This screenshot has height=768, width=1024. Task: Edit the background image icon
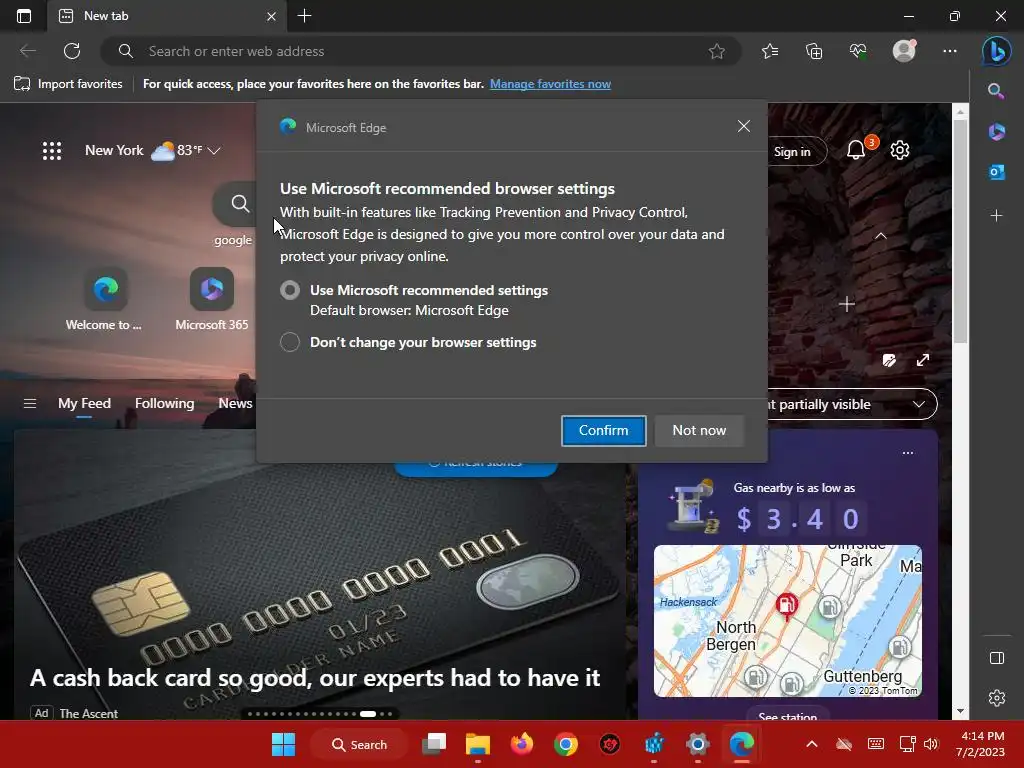click(889, 360)
